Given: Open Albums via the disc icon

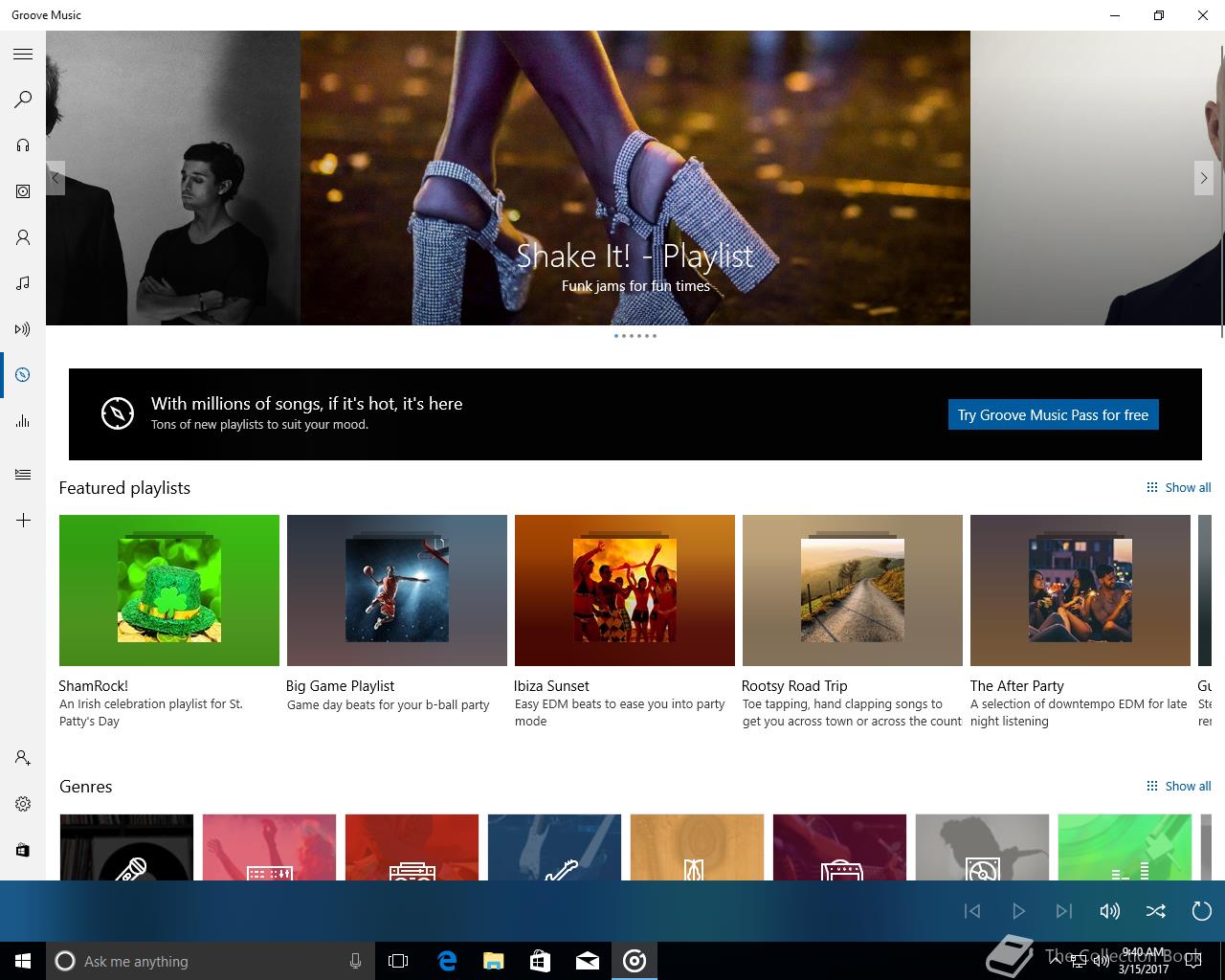Looking at the screenshot, I should pos(23,191).
